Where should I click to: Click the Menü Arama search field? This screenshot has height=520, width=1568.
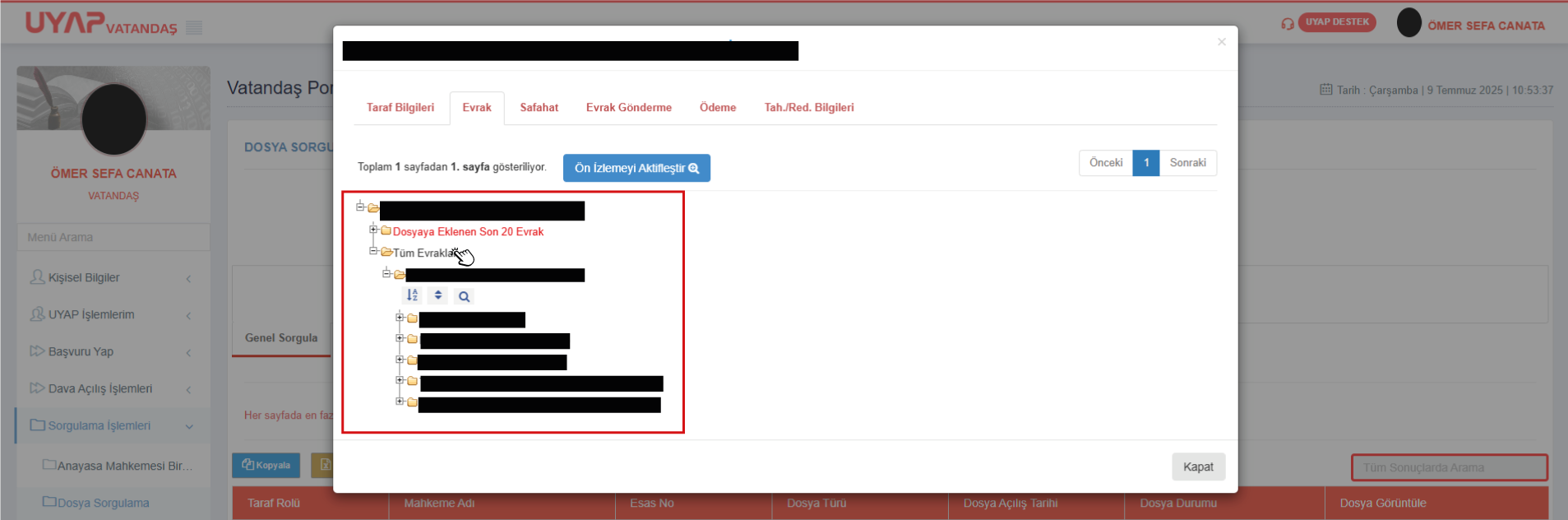(113, 237)
